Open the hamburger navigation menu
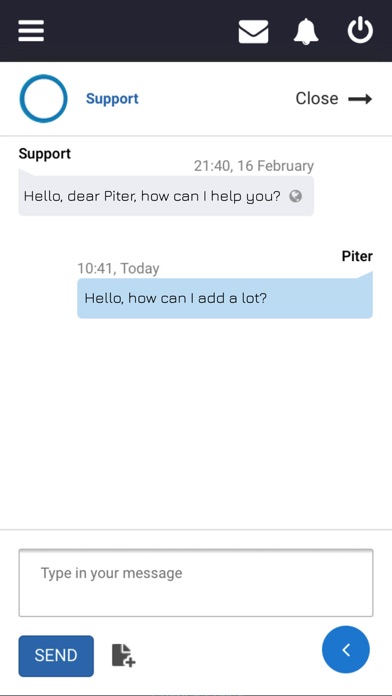The image size is (392, 696). pos(31,31)
